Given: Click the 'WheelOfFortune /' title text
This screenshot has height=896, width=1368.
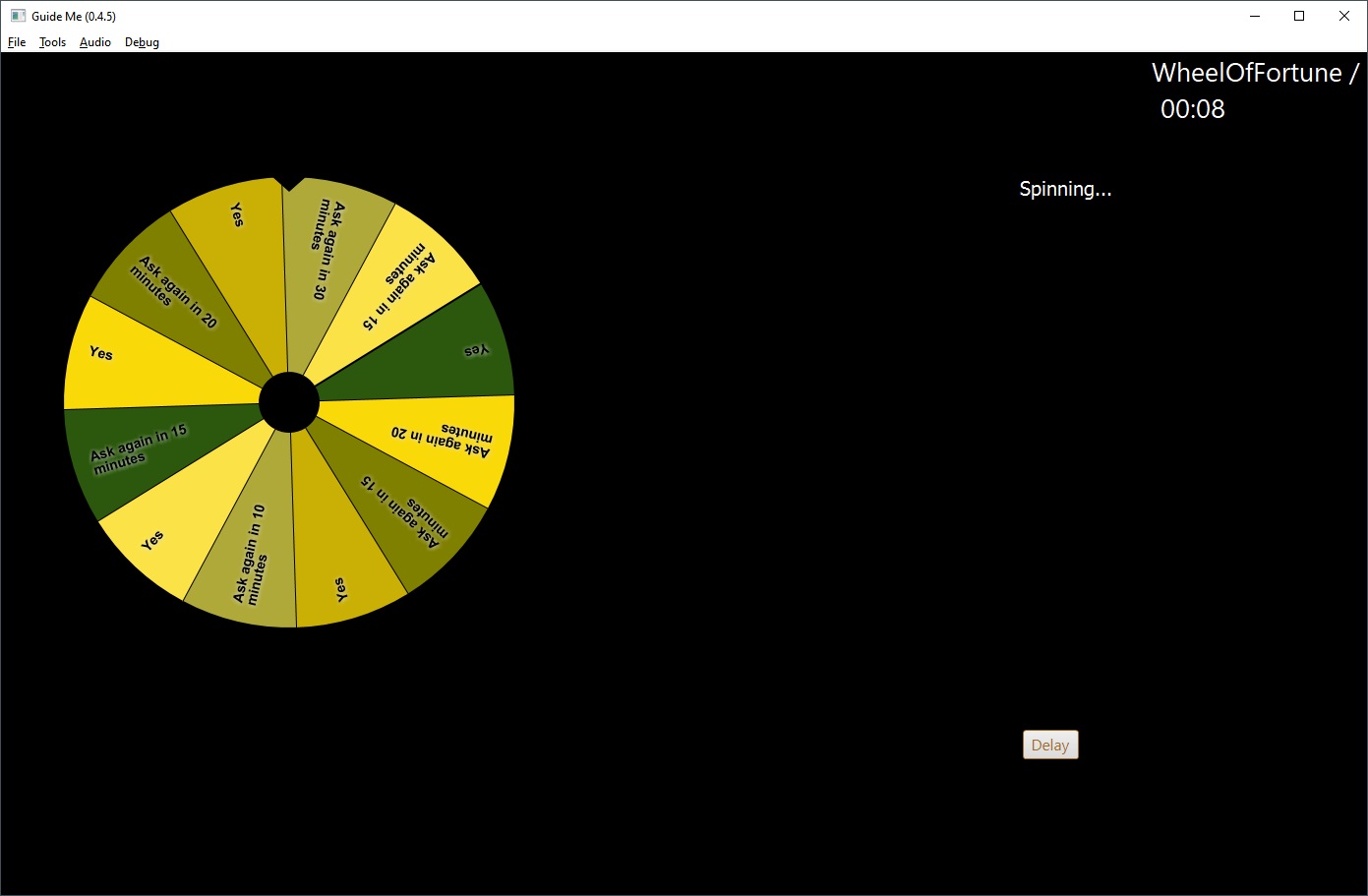Looking at the screenshot, I should [x=1255, y=73].
